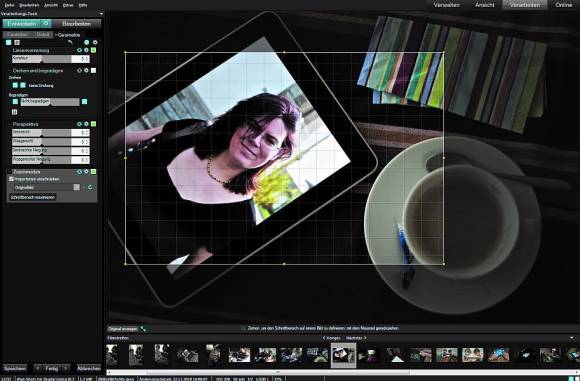Switch to the Online mode tab
Screen dimensions: 580x381
pyautogui.click(x=564, y=5)
